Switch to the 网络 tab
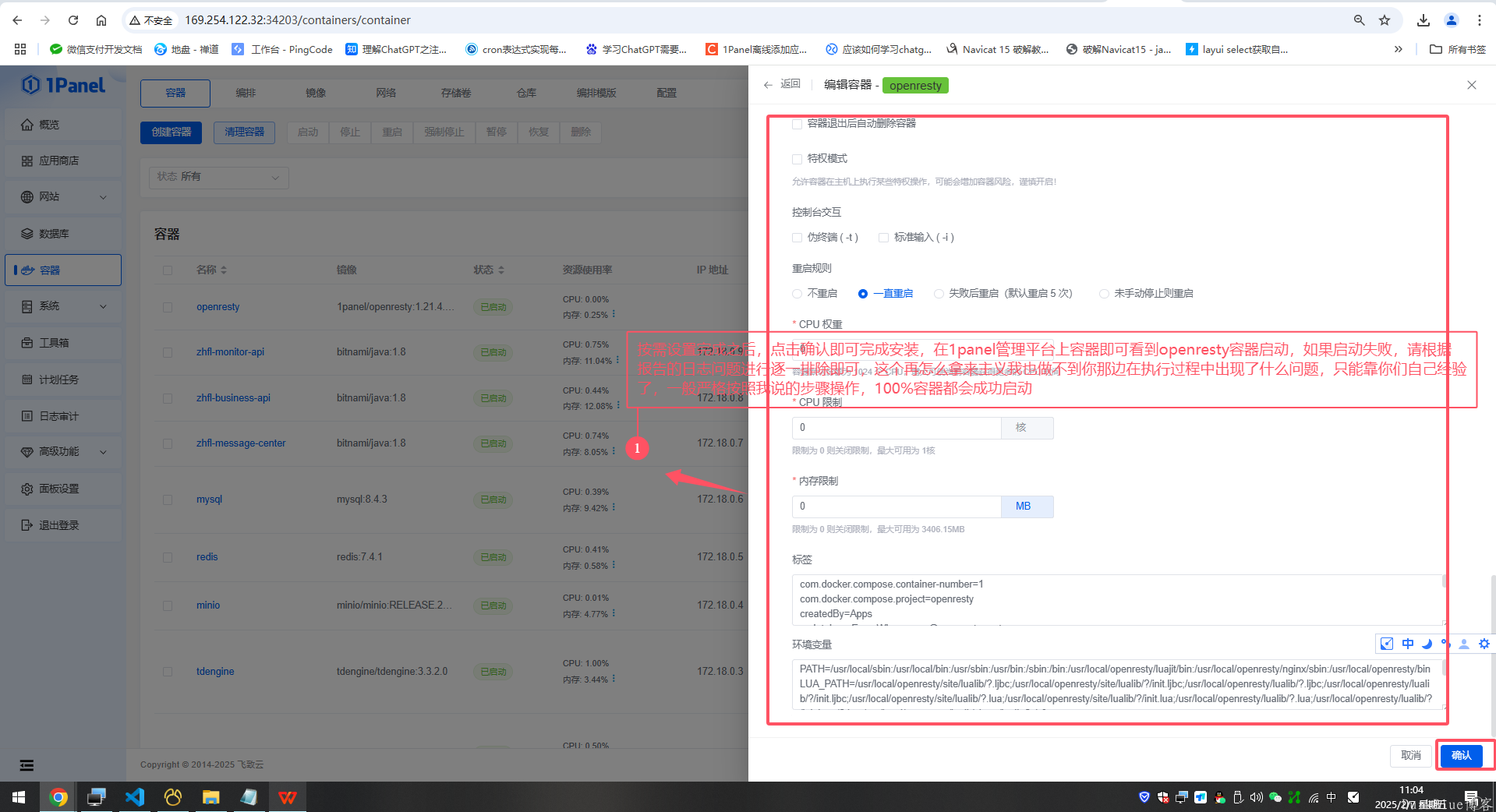 (x=386, y=93)
